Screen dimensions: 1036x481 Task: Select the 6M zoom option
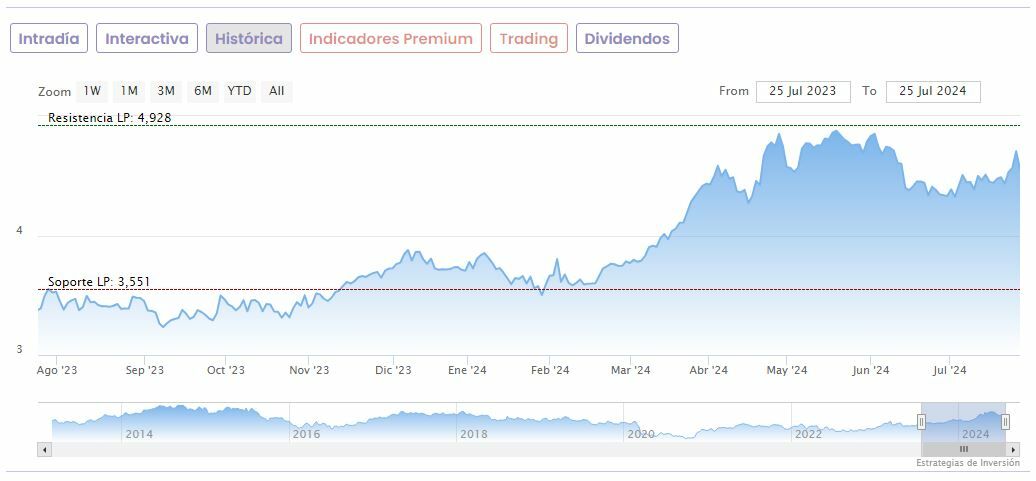tap(203, 91)
